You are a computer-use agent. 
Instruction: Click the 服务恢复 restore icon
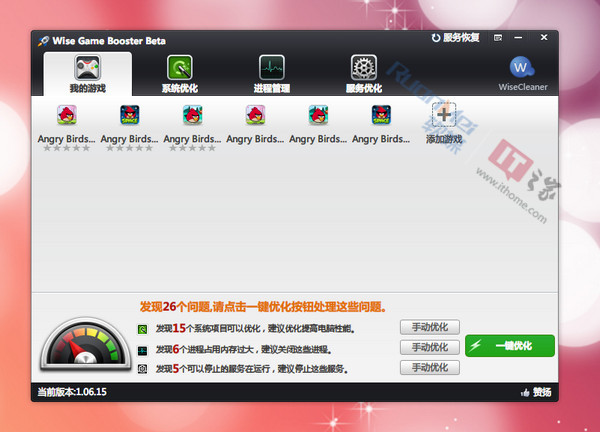pyautogui.click(x=436, y=38)
